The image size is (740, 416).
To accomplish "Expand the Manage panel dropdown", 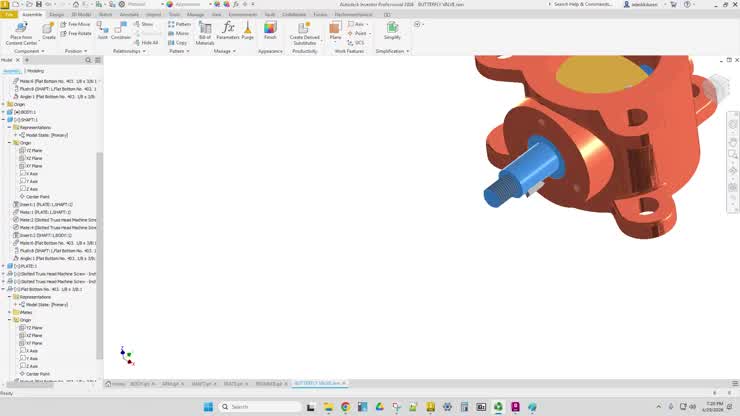I will [224, 51].
